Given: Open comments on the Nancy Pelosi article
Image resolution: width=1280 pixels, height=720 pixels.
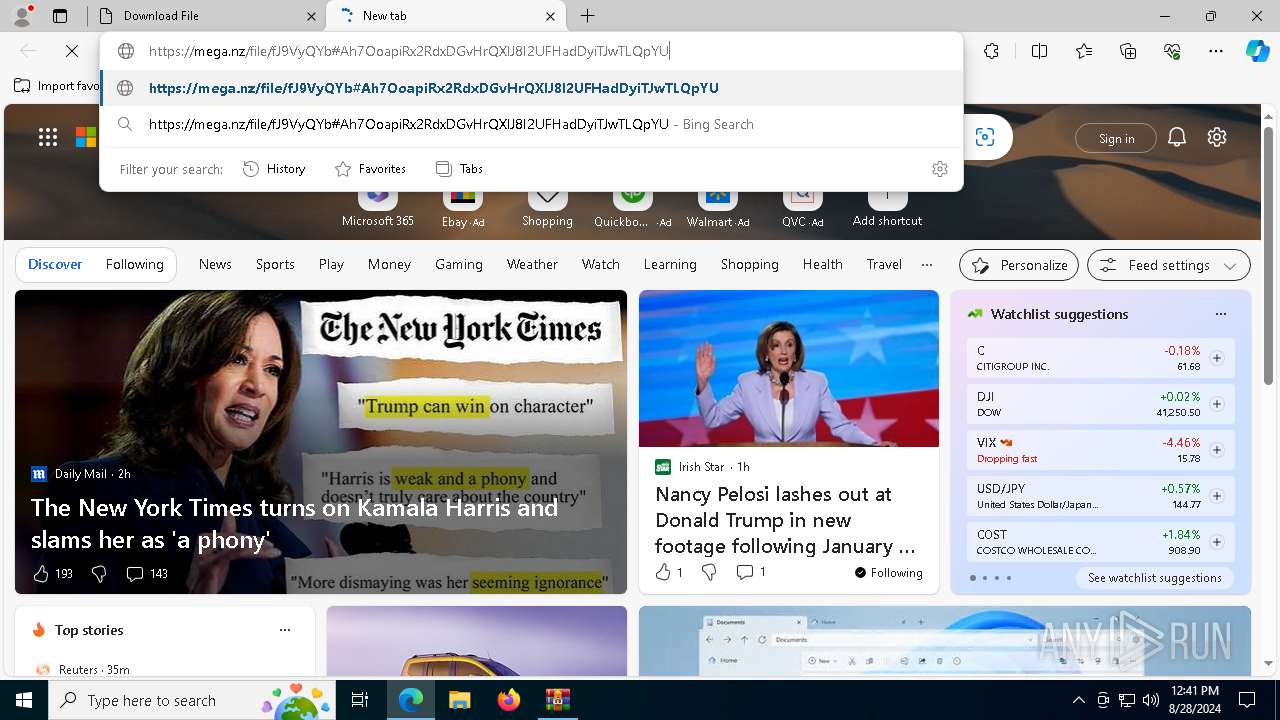Looking at the screenshot, I should 750,572.
